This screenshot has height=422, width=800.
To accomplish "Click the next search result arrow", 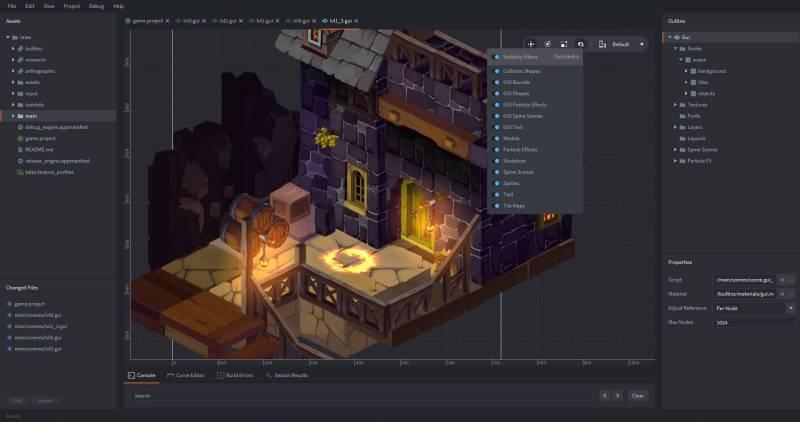I will [x=618, y=396].
